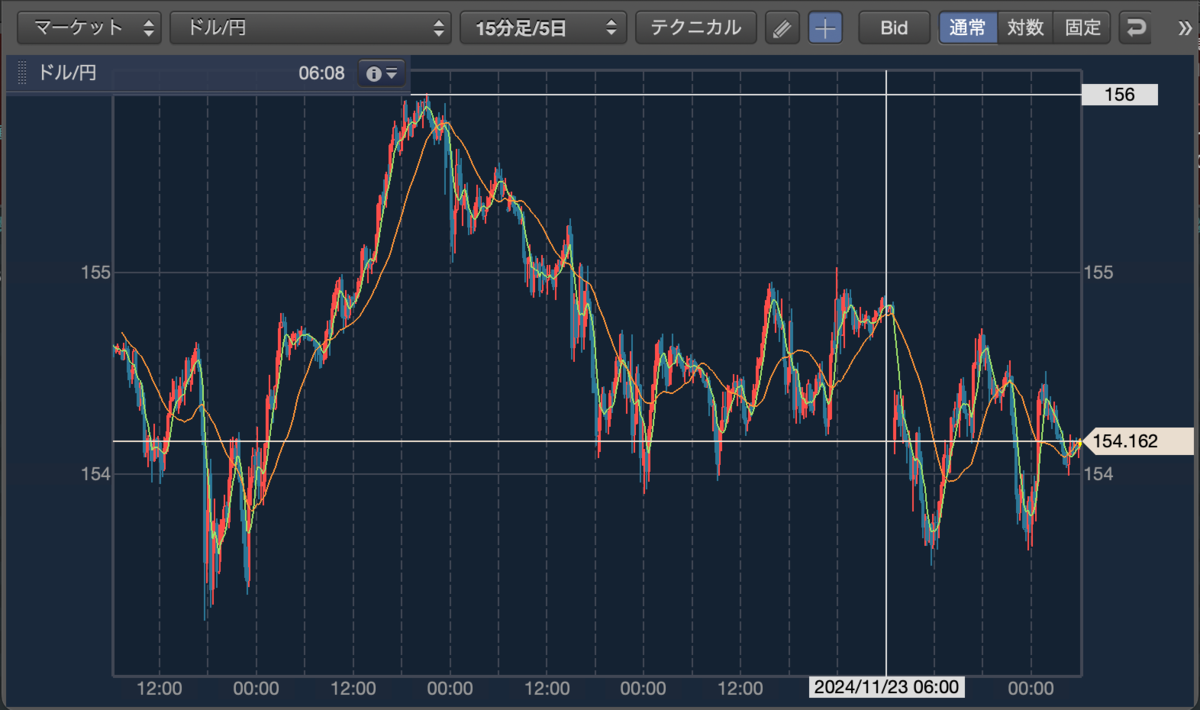This screenshot has height=710, width=1200.
Task: Click the 156 price line label
Action: [x=1119, y=95]
